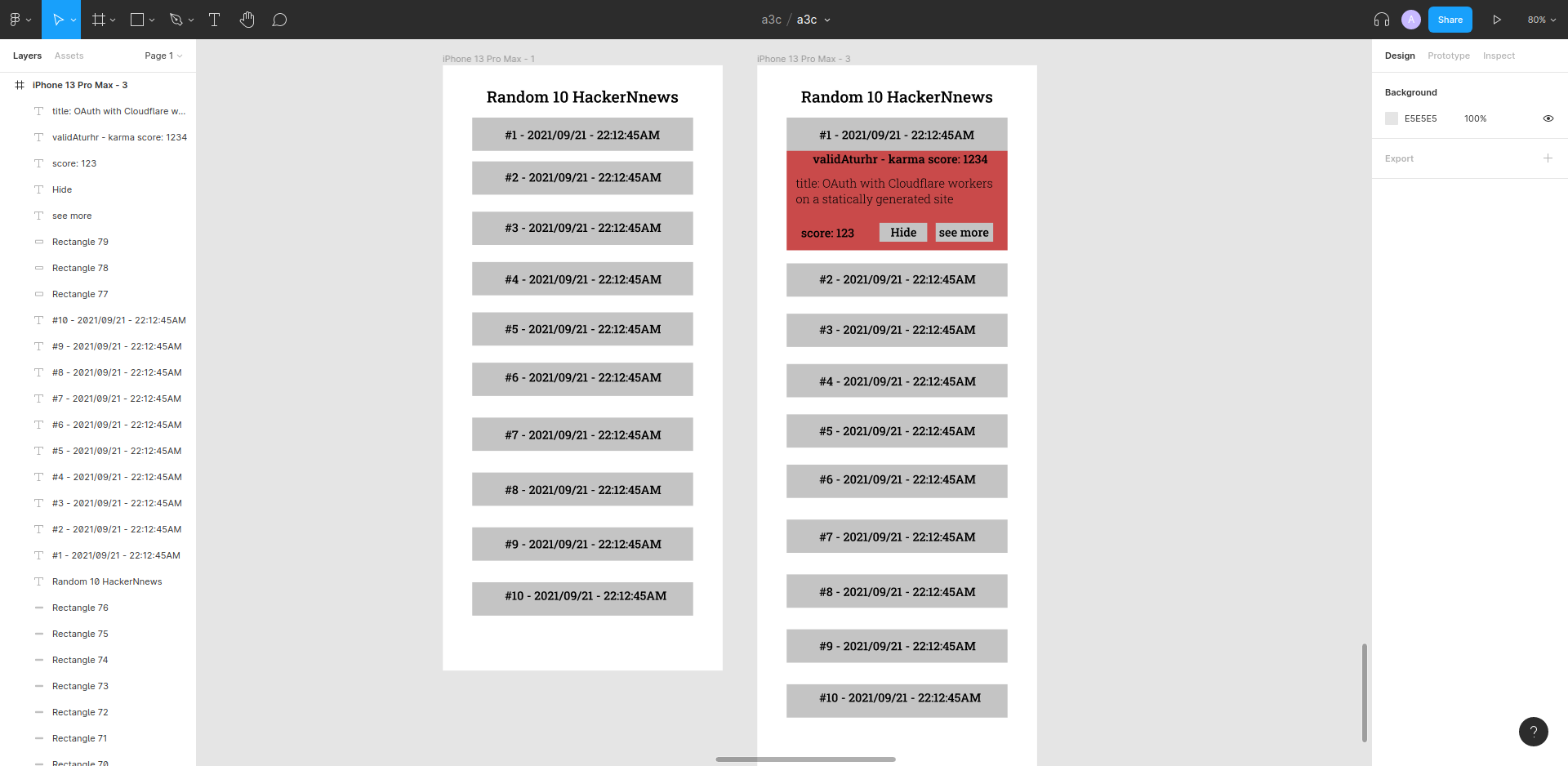Click the a3c project name in breadcrumb
Viewport: 1568px width, 766px height.
coord(772,20)
